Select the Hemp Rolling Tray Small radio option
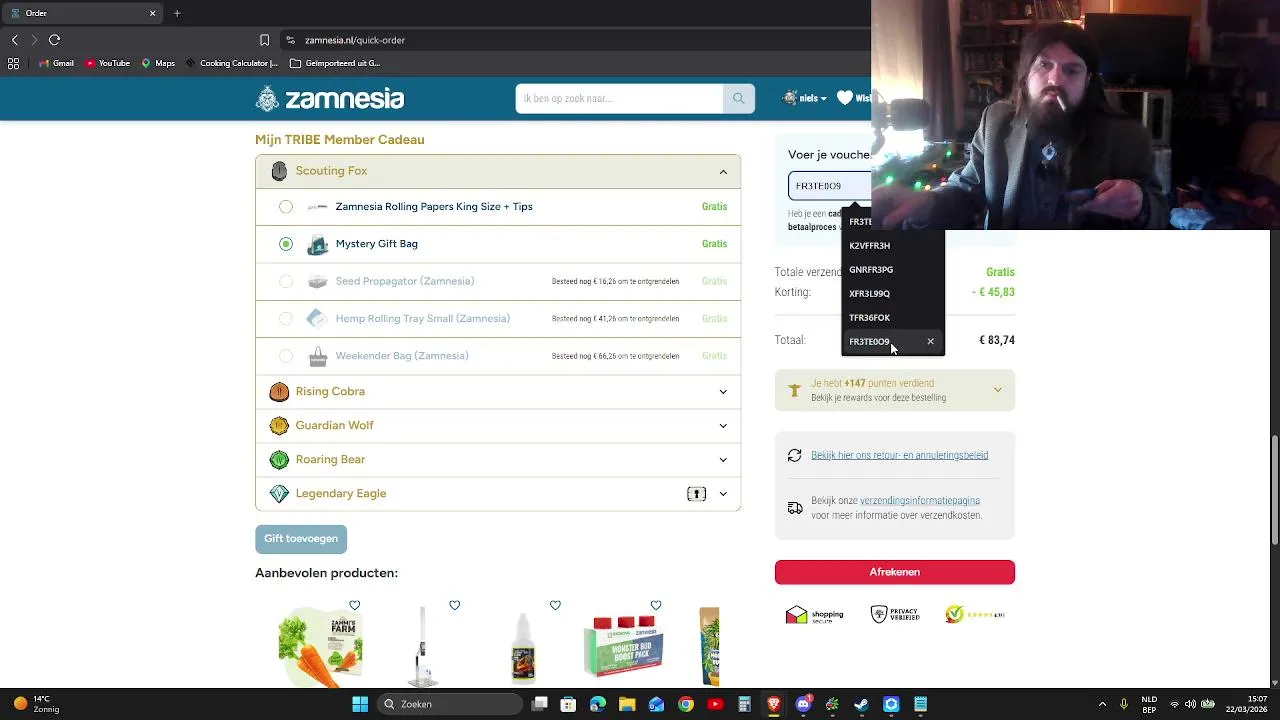Screen dimensions: 1280x720 click(286, 319)
